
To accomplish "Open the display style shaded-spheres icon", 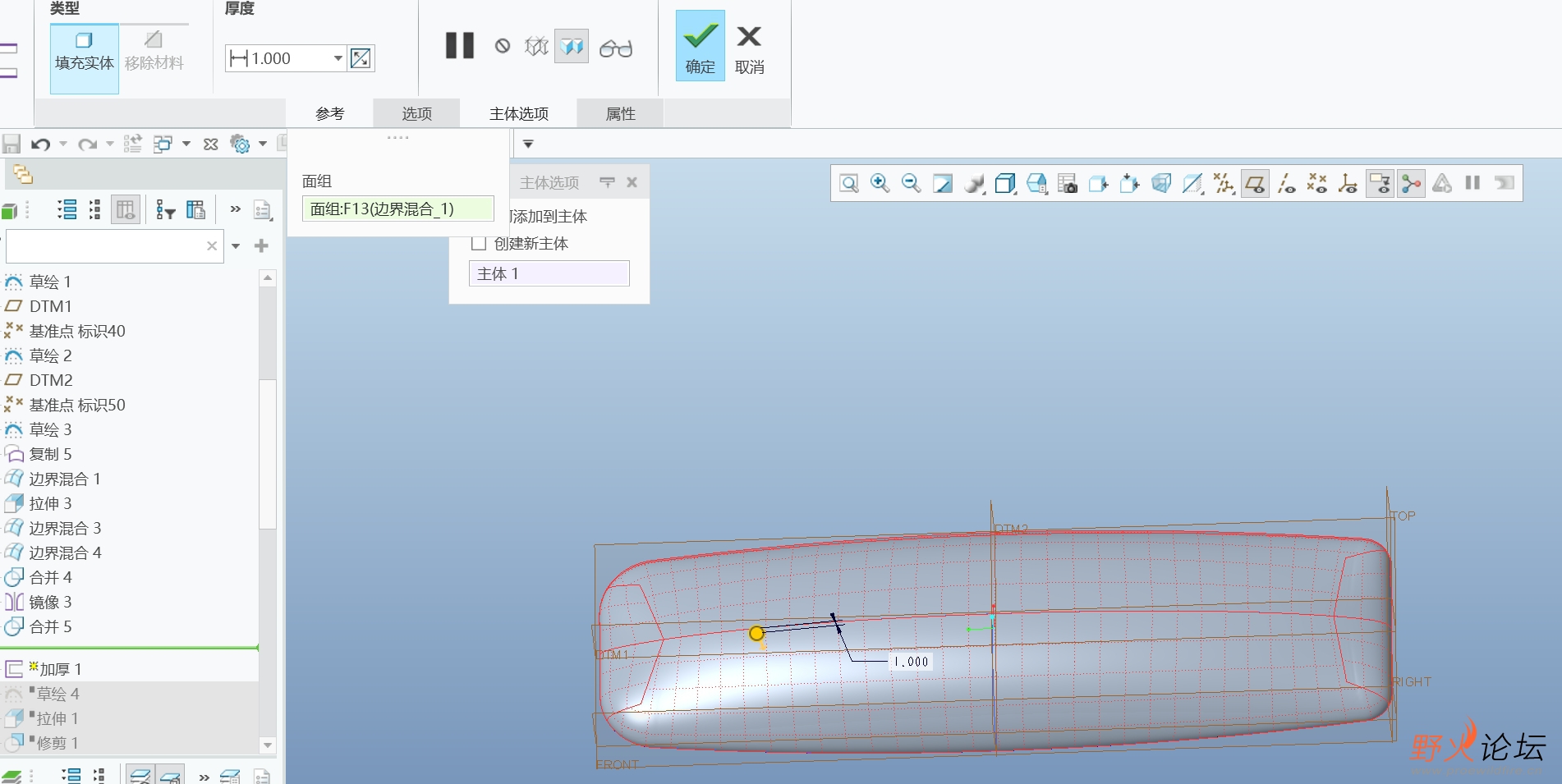I will (x=975, y=183).
